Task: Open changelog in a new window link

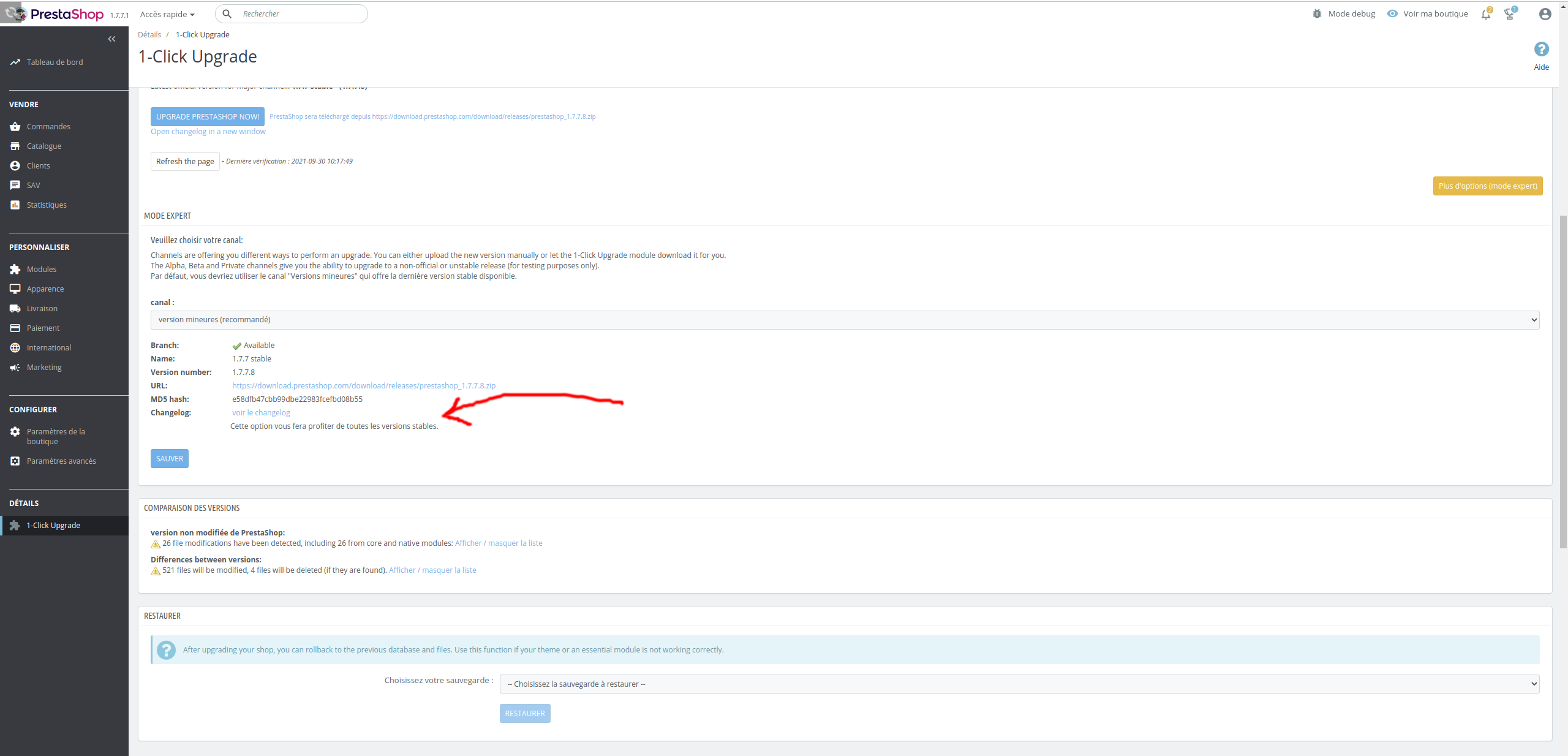Action: 208,132
